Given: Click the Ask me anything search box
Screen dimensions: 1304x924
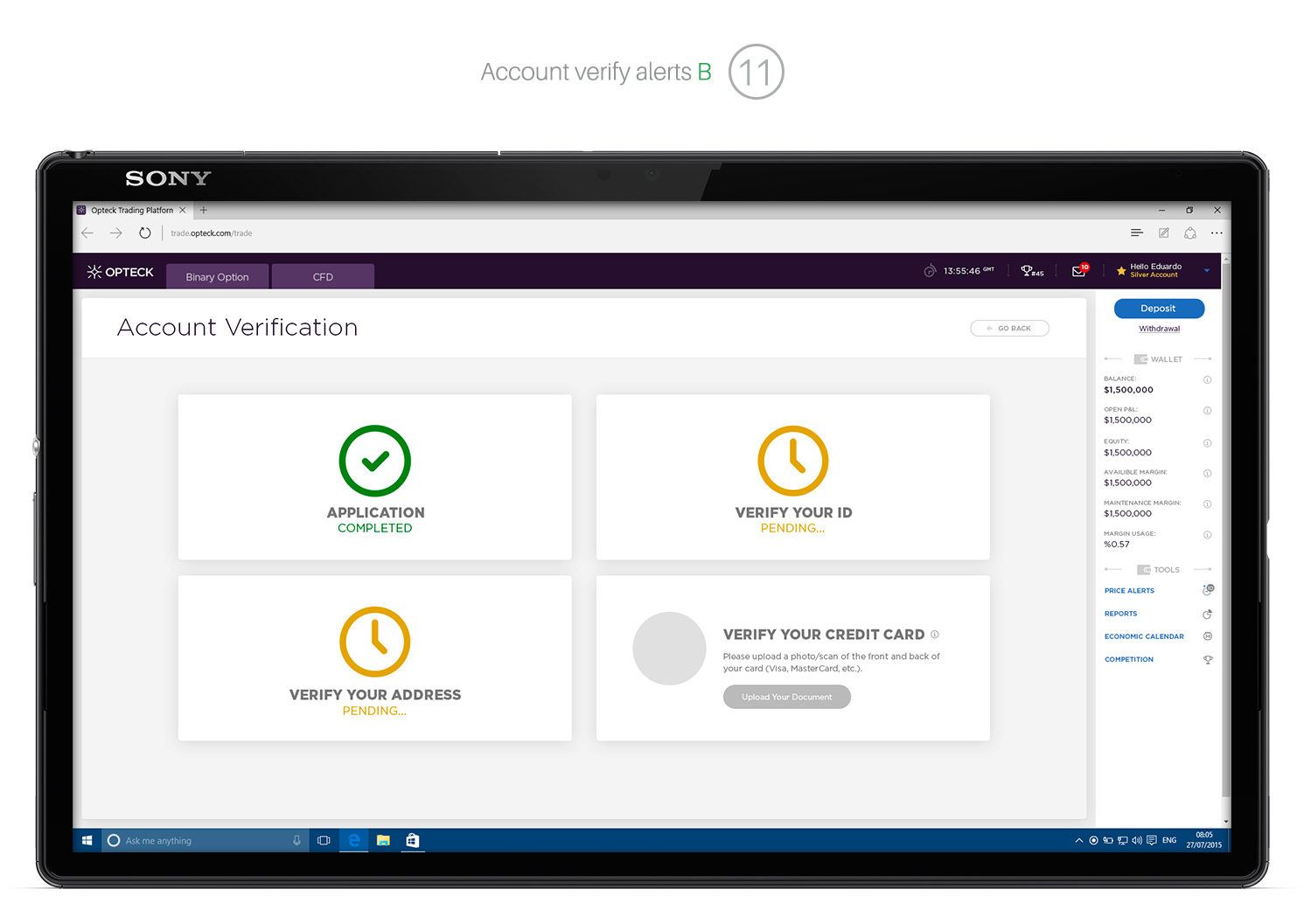Looking at the screenshot, I should [205, 840].
